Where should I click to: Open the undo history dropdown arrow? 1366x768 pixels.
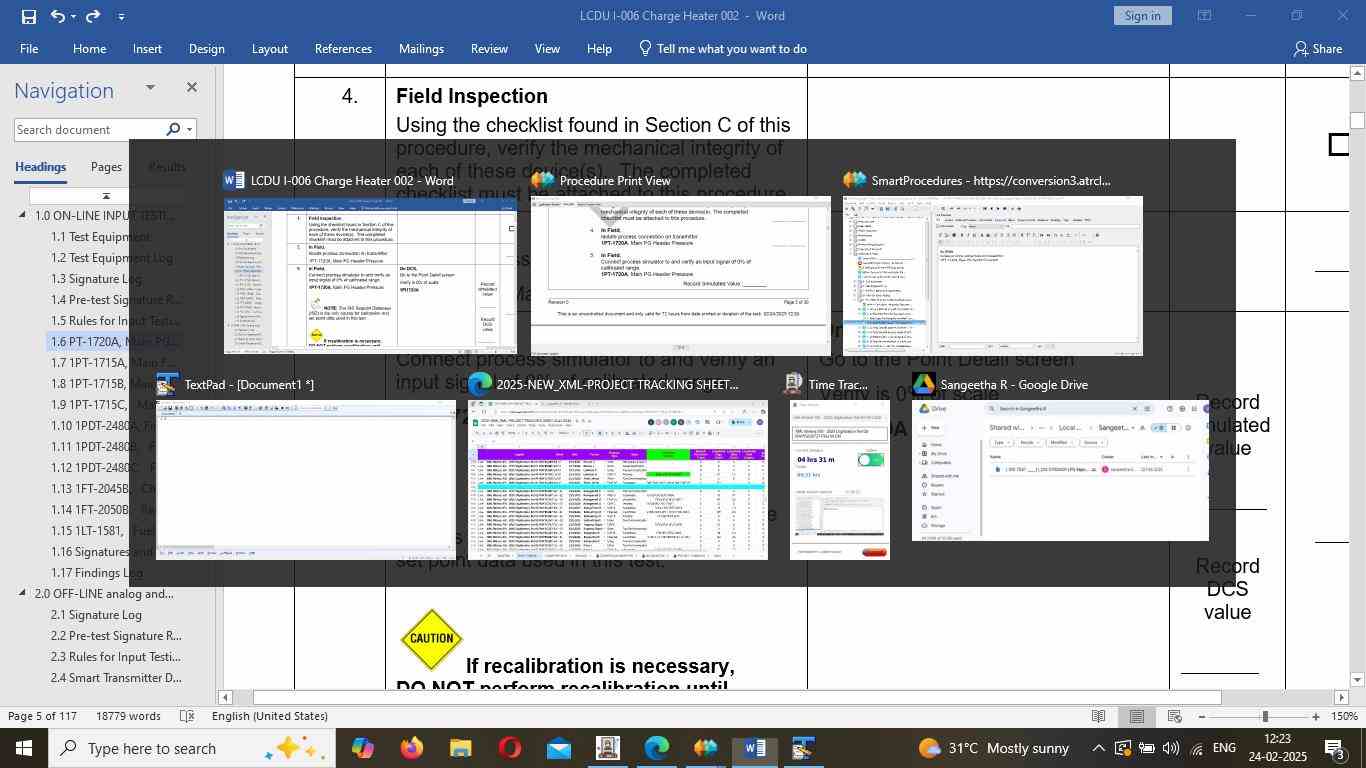73,16
